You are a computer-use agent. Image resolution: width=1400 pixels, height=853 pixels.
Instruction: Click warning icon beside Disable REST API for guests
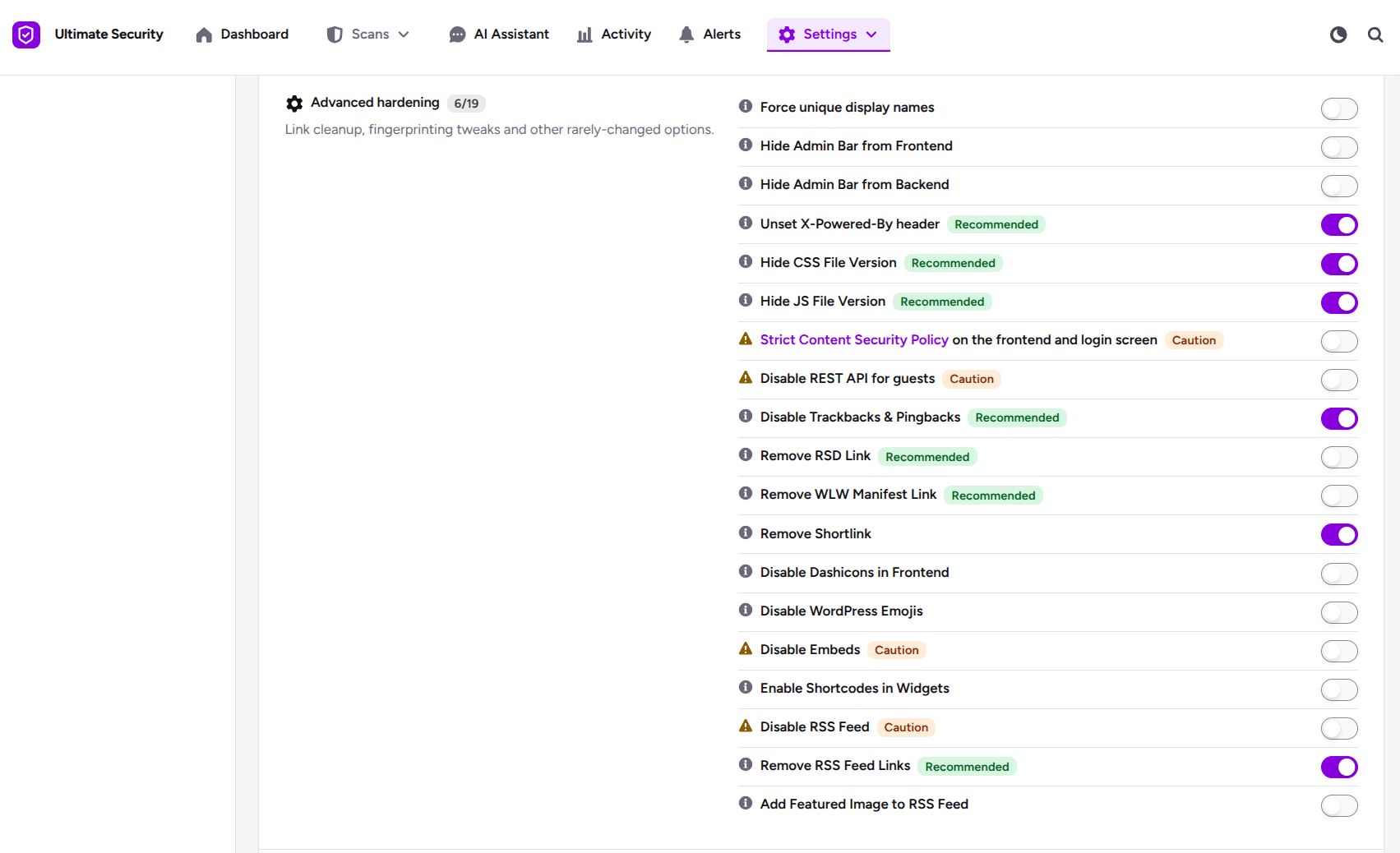click(746, 377)
